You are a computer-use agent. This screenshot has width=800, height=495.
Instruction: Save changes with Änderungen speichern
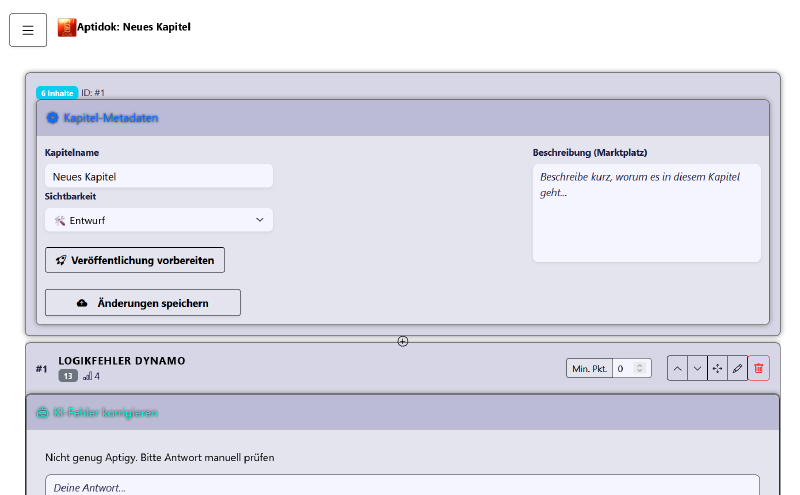(x=143, y=303)
